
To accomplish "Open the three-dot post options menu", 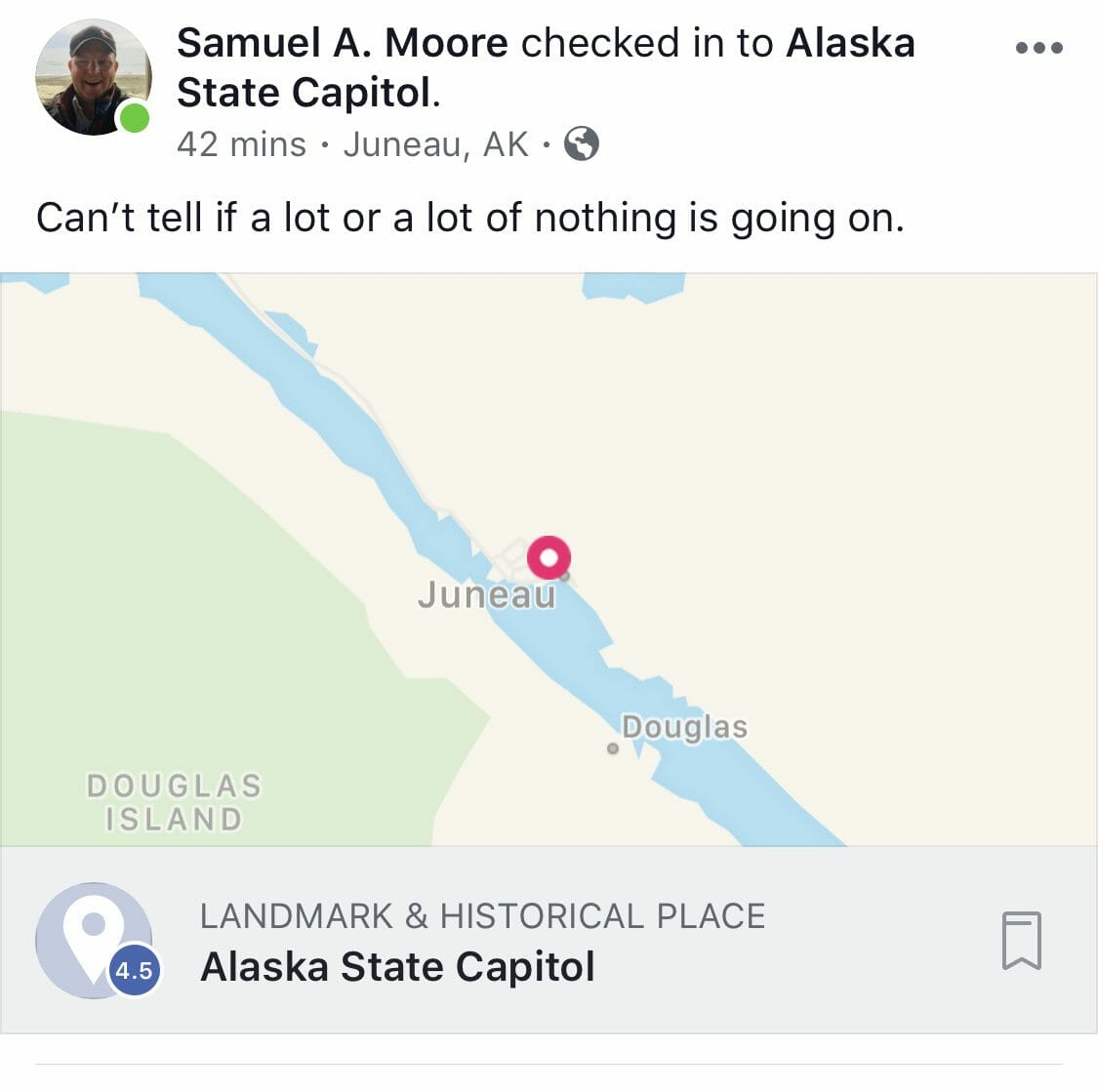I will click(x=1039, y=48).
